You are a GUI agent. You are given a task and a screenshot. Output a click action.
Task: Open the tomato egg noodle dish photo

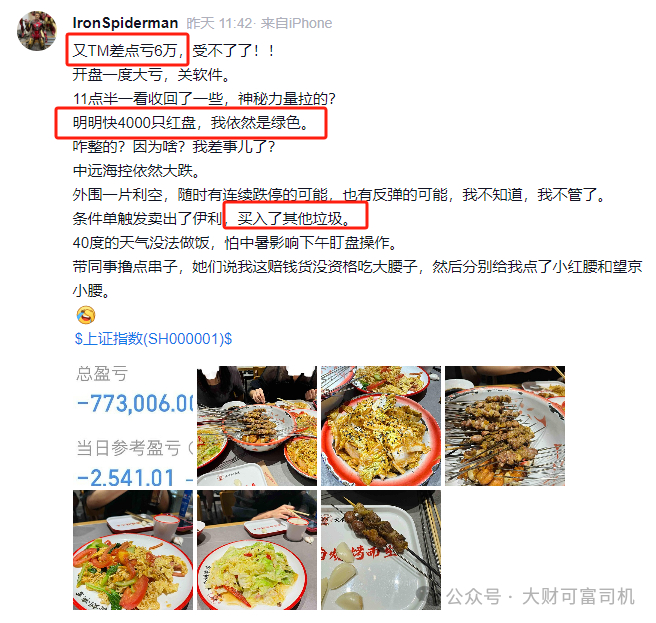133,550
